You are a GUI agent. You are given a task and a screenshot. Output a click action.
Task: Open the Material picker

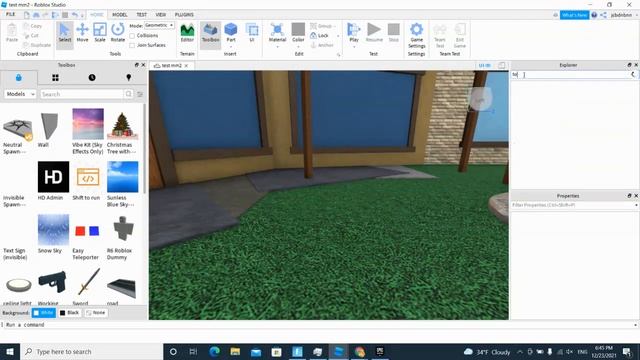pyautogui.click(x=277, y=32)
